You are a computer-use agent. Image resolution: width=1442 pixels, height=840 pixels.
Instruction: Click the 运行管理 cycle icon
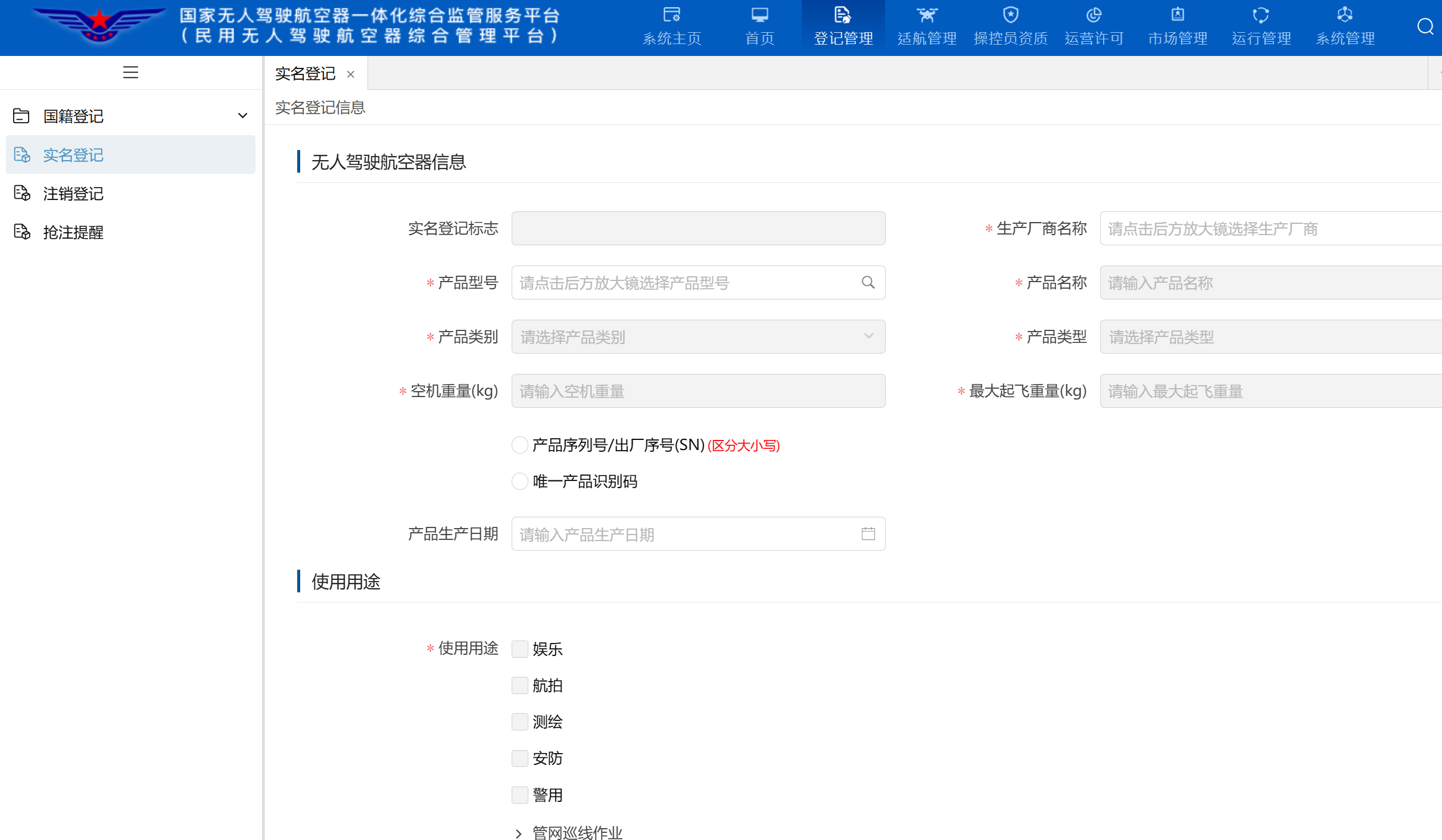pyautogui.click(x=1261, y=14)
